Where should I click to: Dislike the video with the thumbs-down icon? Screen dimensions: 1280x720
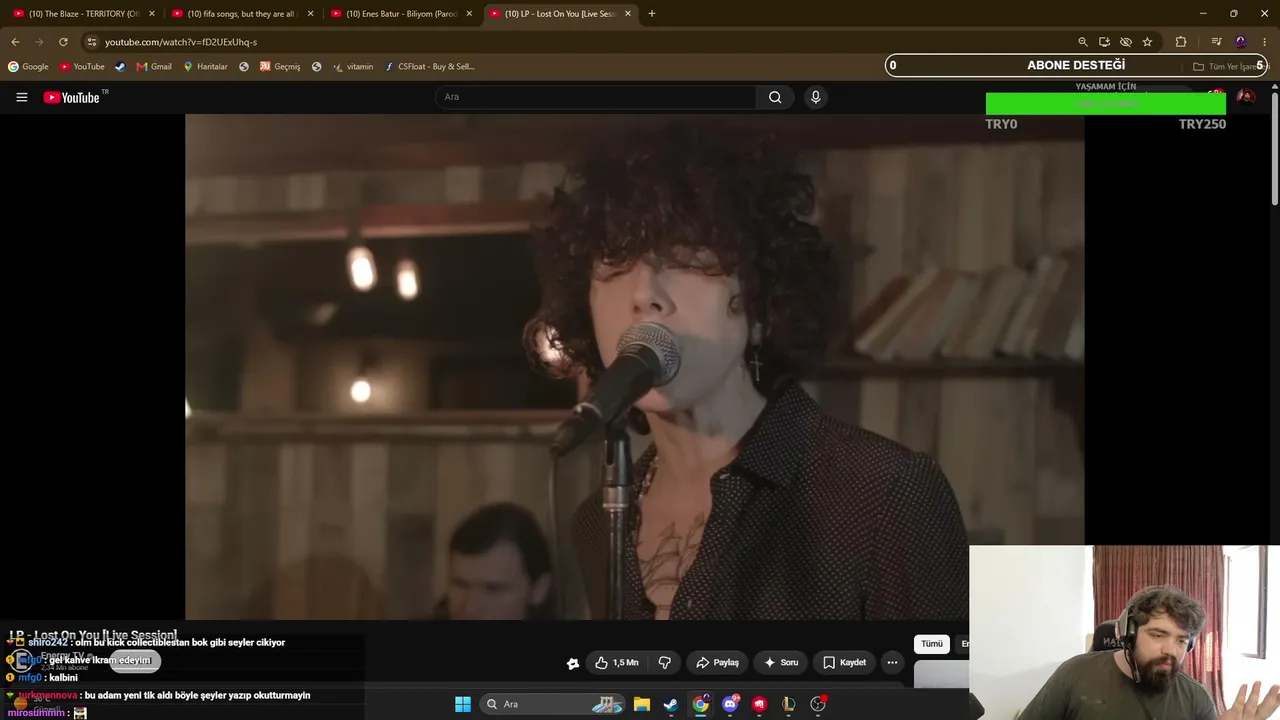click(664, 662)
